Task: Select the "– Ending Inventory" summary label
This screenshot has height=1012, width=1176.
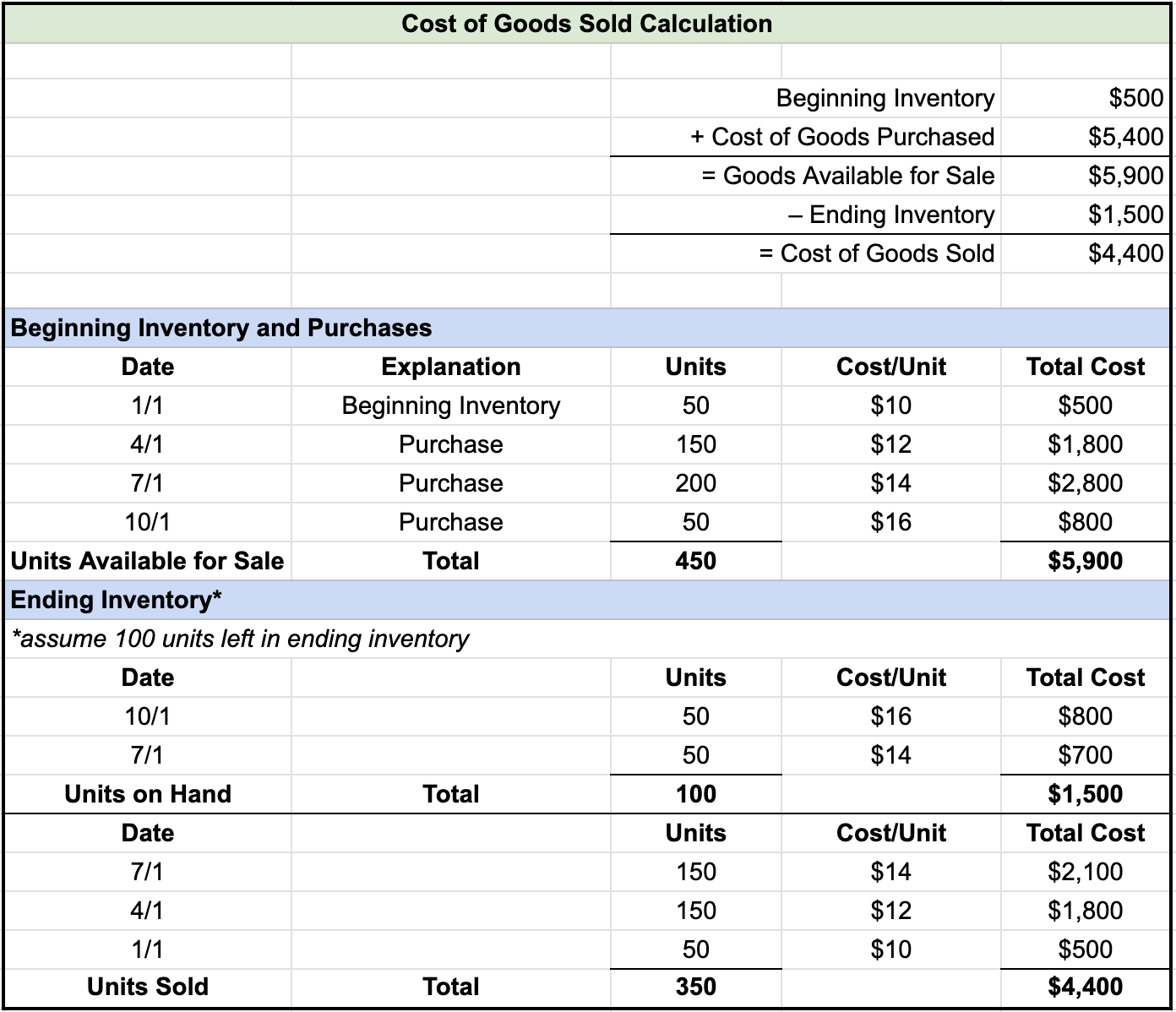Action: coord(891,215)
